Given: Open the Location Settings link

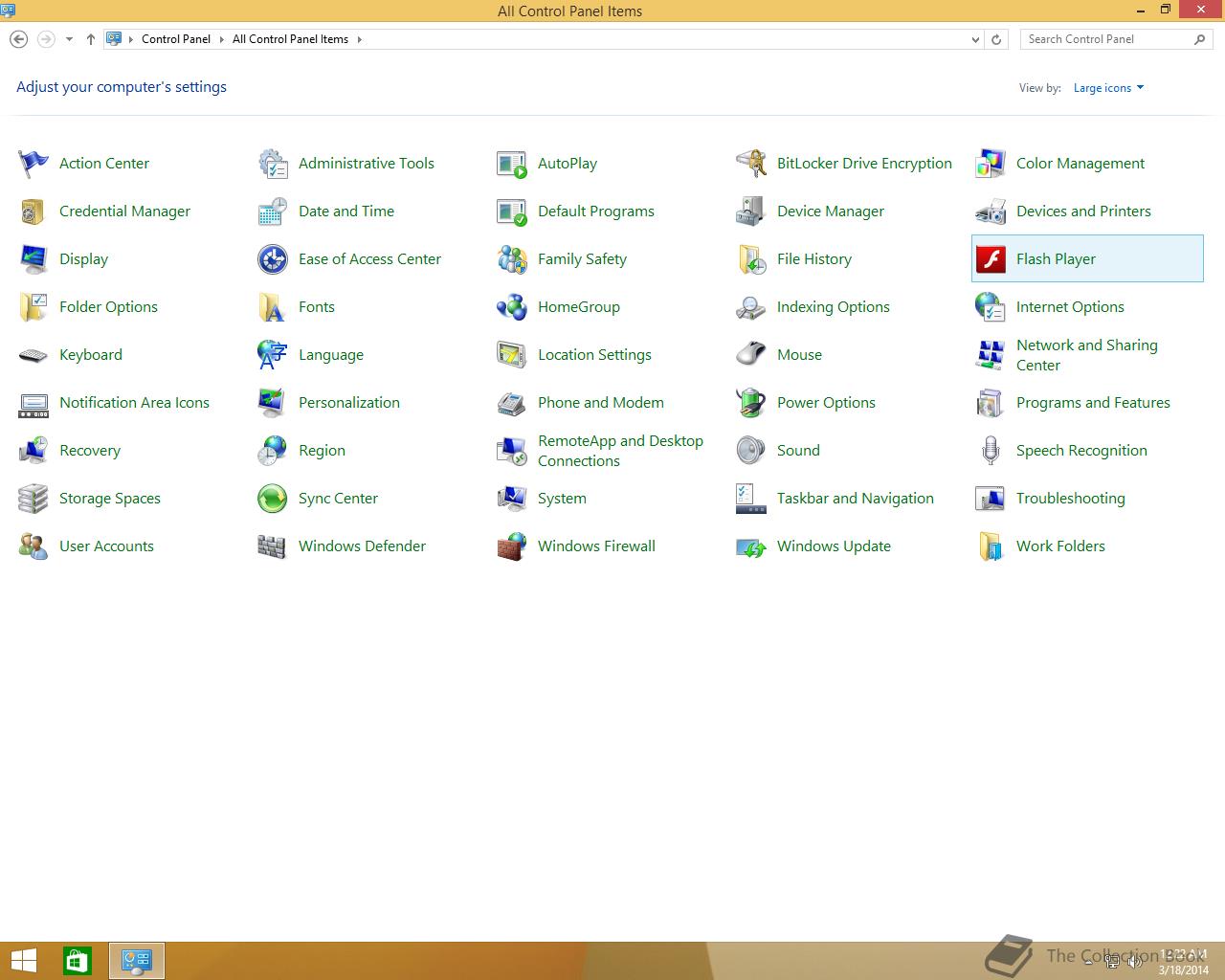Looking at the screenshot, I should click(x=594, y=355).
